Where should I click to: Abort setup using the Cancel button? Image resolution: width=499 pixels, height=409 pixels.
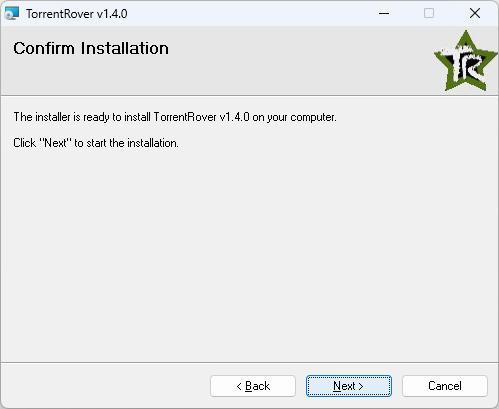tap(445, 386)
